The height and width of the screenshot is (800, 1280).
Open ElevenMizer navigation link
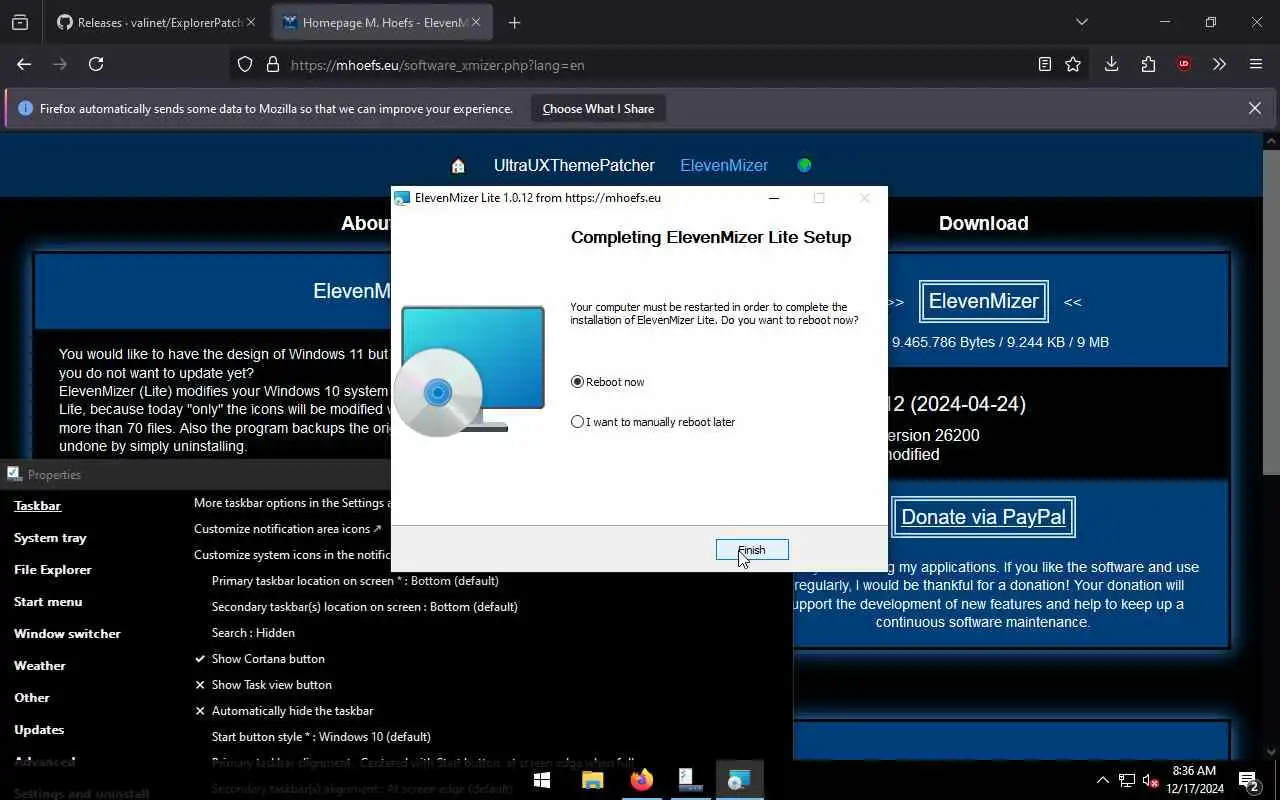(724, 165)
